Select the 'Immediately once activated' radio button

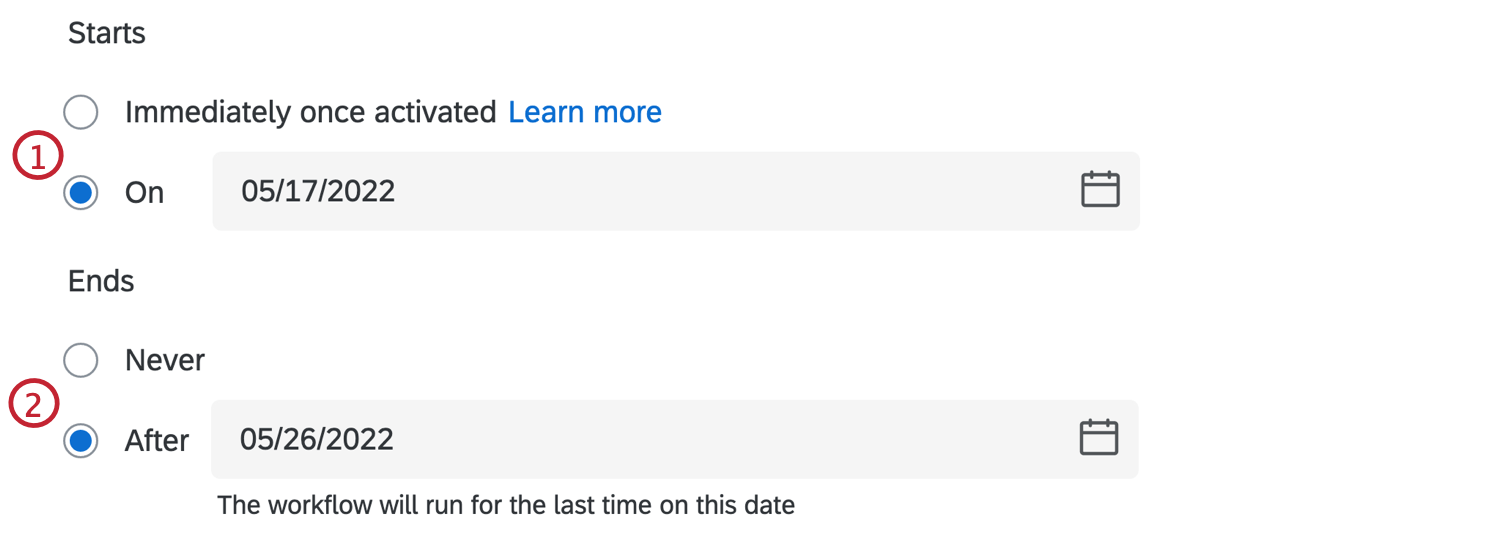click(80, 112)
